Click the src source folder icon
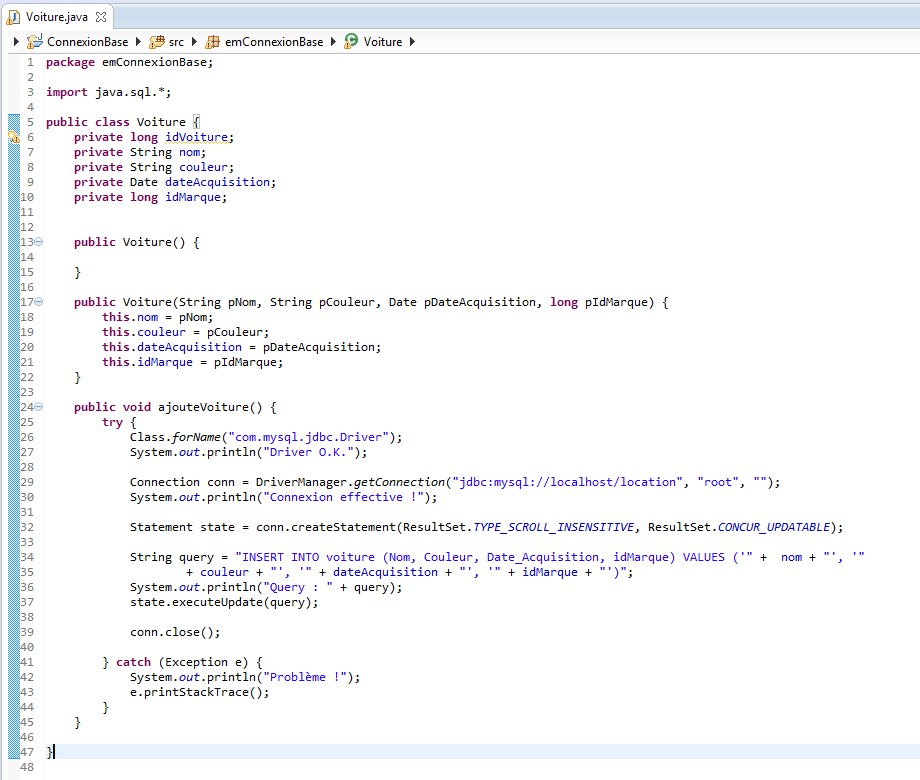Screen dimensions: 920x780 pos(157,42)
